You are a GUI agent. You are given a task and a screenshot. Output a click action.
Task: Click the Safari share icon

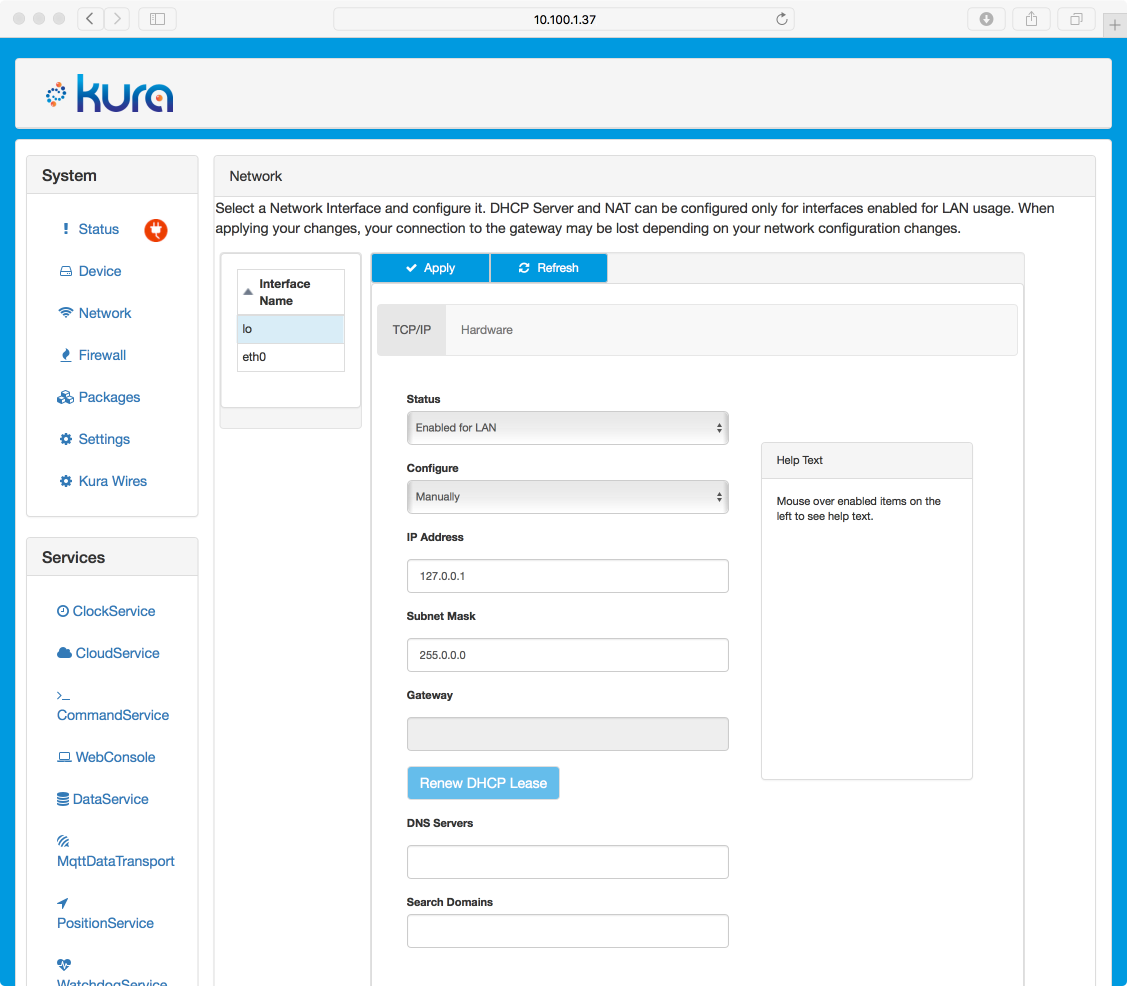coord(1031,19)
